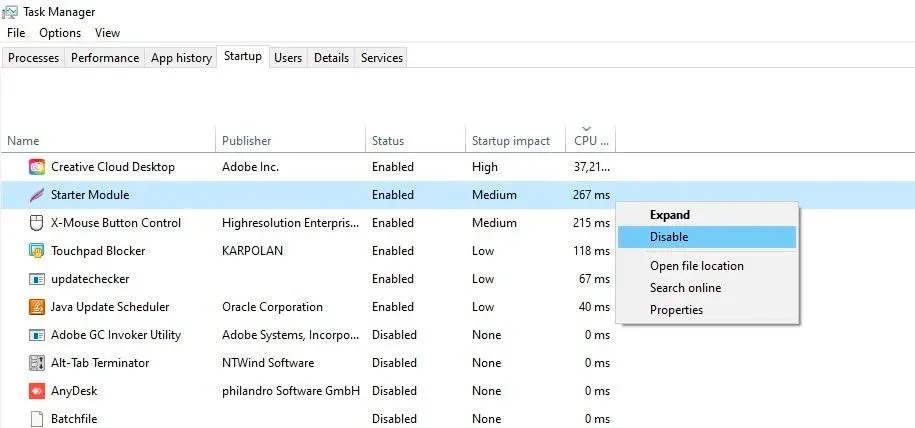Sort by the Startup impact column header
This screenshot has height=428, width=915.
pos(515,141)
